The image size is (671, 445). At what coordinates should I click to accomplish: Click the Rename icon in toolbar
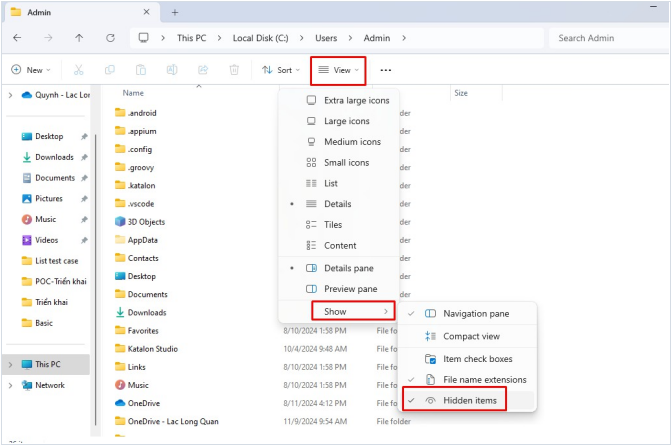click(171, 70)
